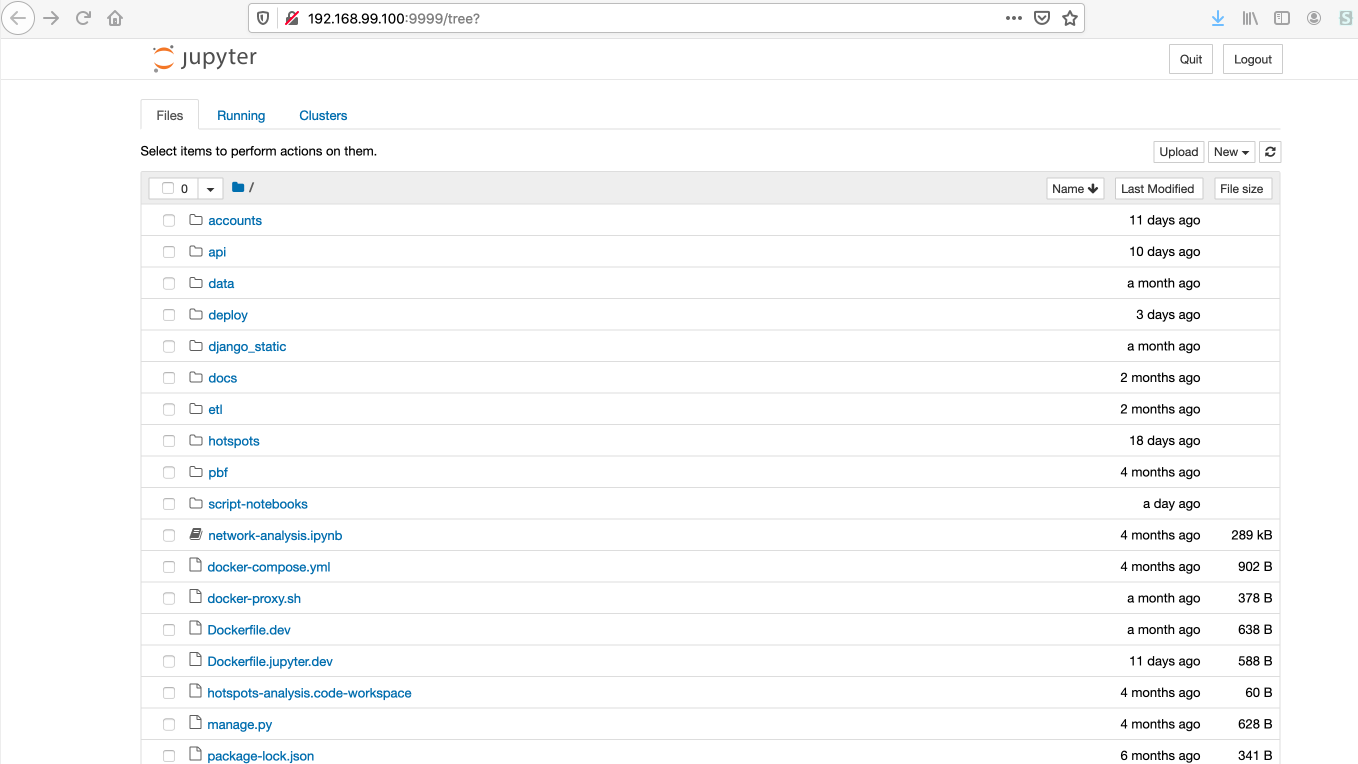Switch to the Running tab
The width and height of the screenshot is (1358, 764).
(240, 114)
